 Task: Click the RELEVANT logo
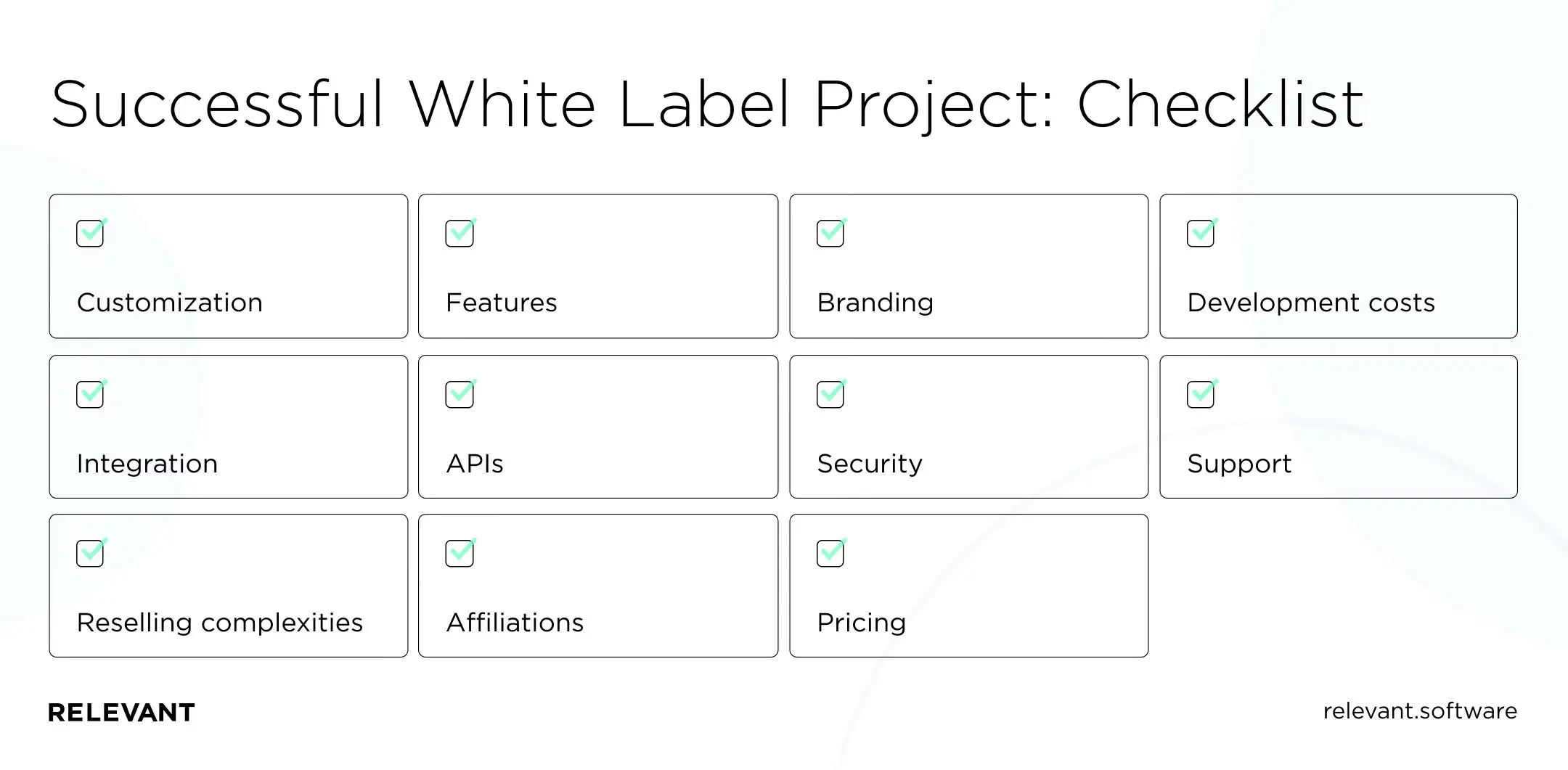point(121,713)
